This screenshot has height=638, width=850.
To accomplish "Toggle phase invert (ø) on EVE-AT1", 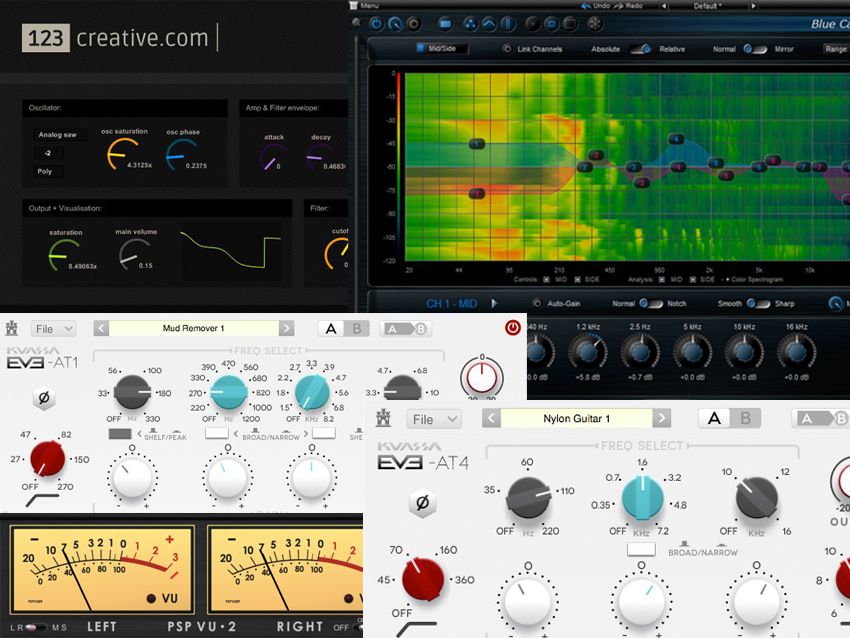I will pos(42,396).
